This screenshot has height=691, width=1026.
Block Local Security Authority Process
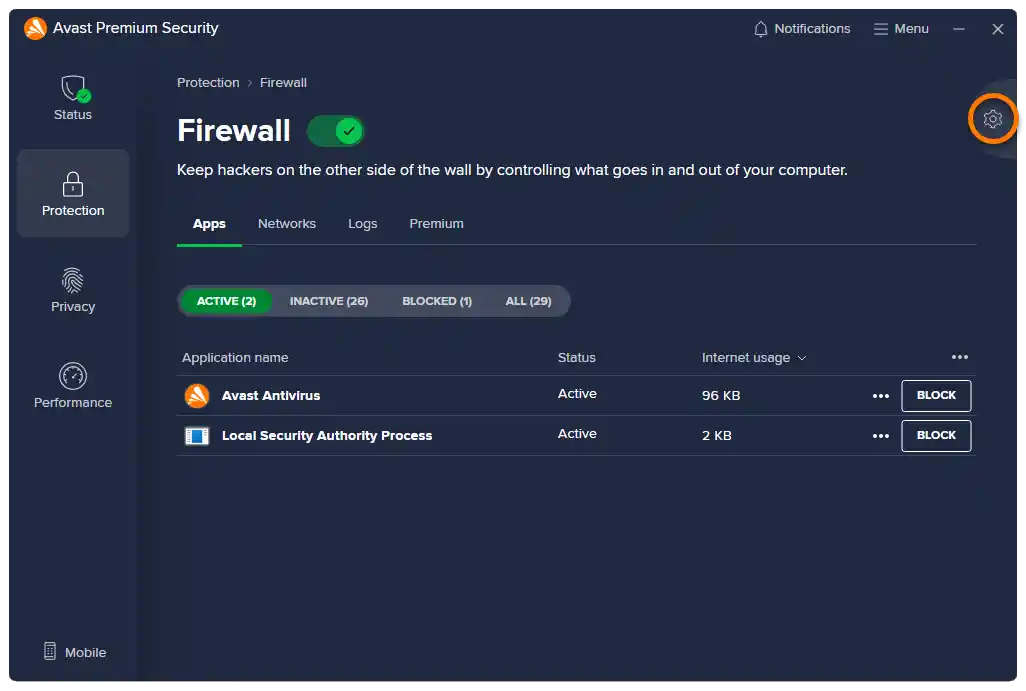point(936,435)
